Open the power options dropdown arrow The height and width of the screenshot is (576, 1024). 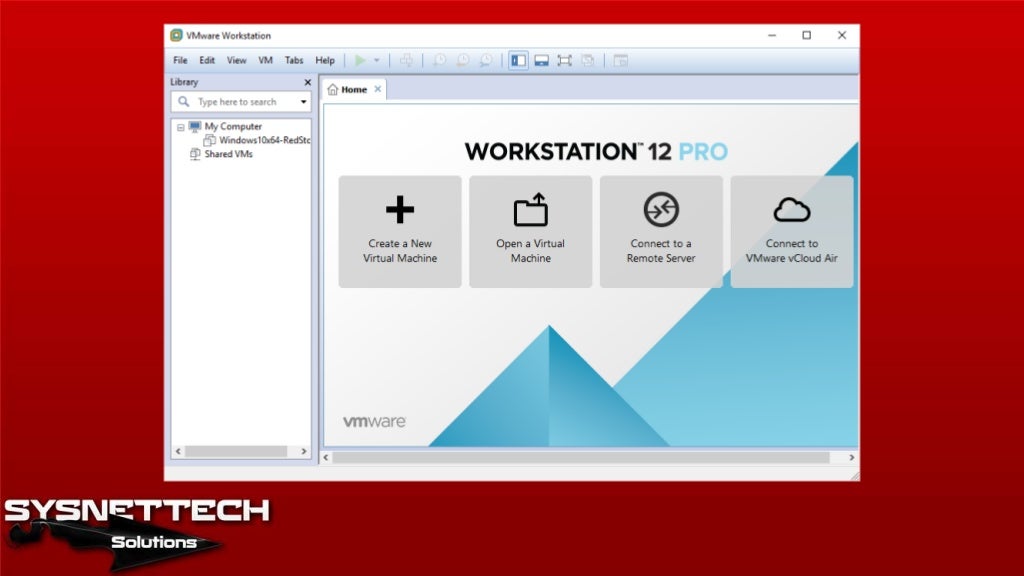coord(377,60)
